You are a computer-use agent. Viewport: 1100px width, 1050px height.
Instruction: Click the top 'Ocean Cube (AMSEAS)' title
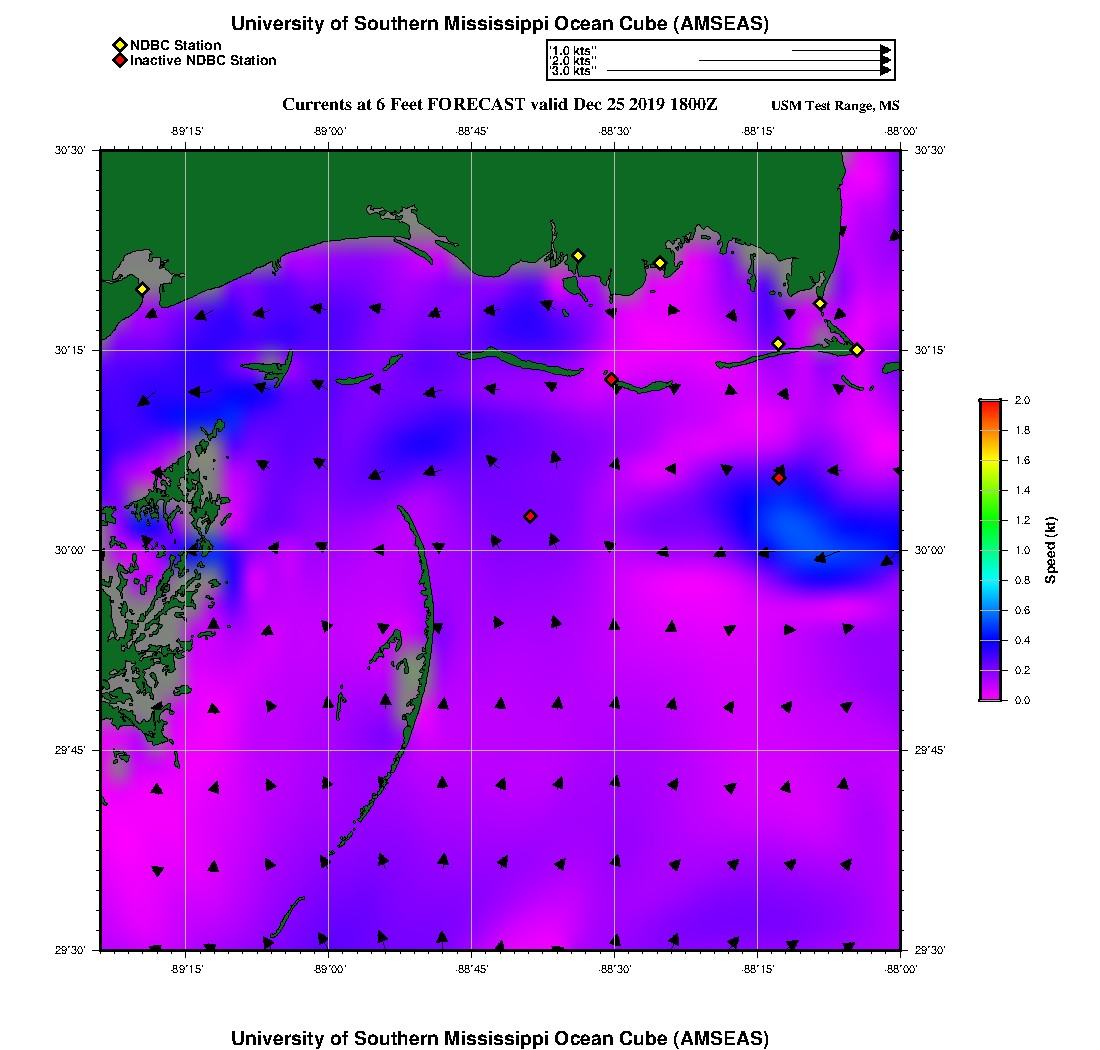(500, 24)
